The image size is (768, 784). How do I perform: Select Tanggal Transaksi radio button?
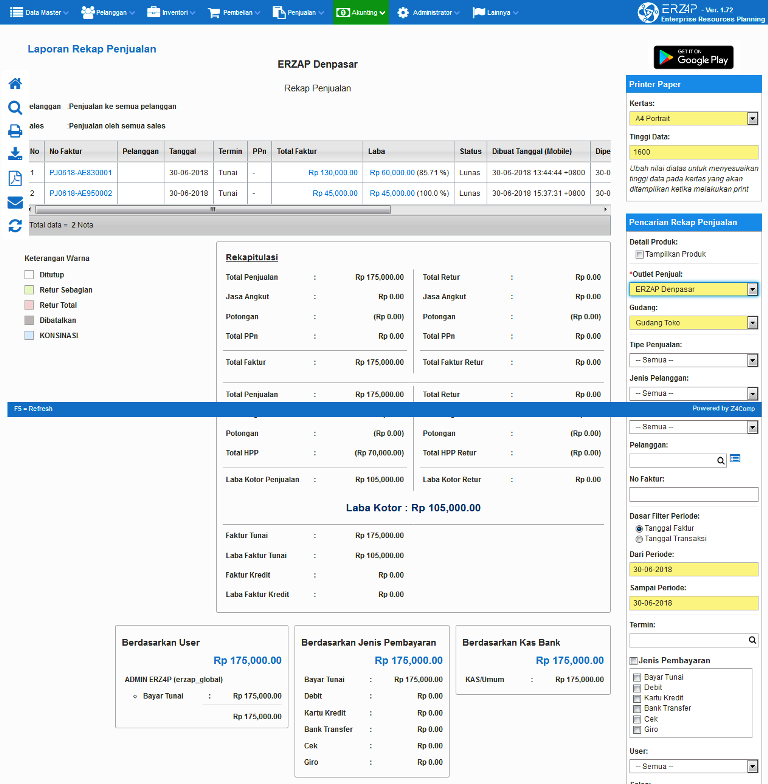(638, 539)
